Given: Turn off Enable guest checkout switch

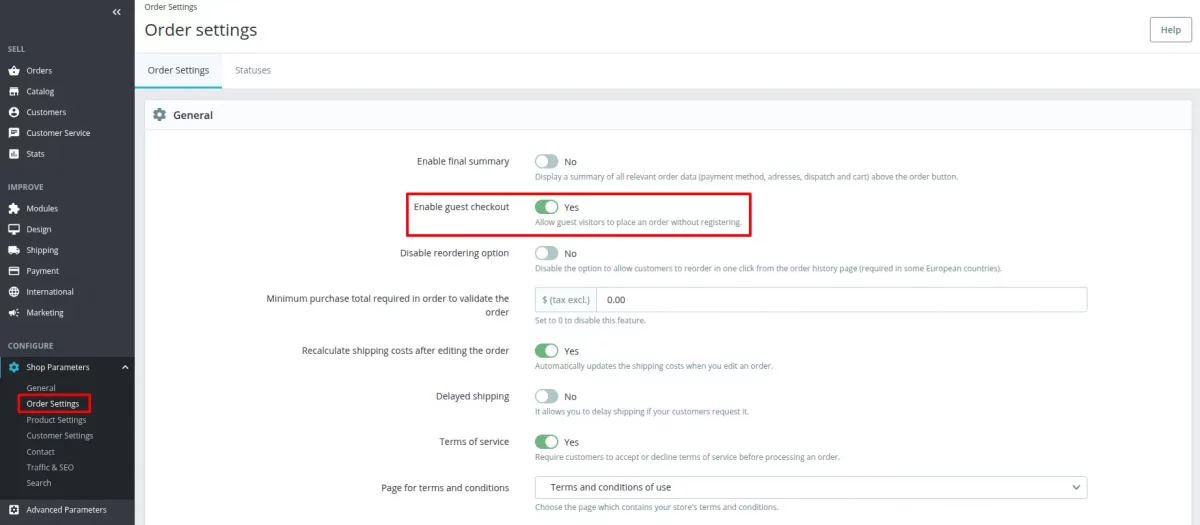Looking at the screenshot, I should [546, 207].
